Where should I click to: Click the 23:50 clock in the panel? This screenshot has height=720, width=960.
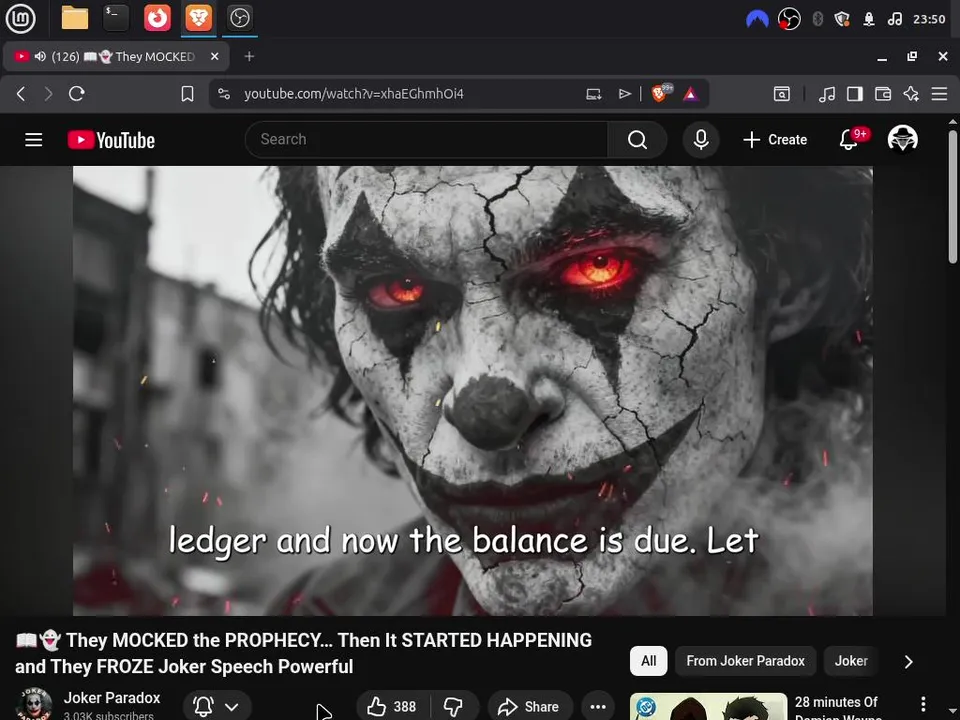pyautogui.click(x=929, y=19)
